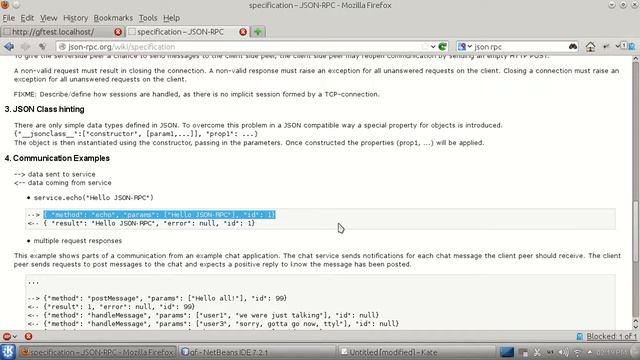640x360 pixels.
Task: Select the specification – JSON-RPC tab
Action: (x=187, y=32)
